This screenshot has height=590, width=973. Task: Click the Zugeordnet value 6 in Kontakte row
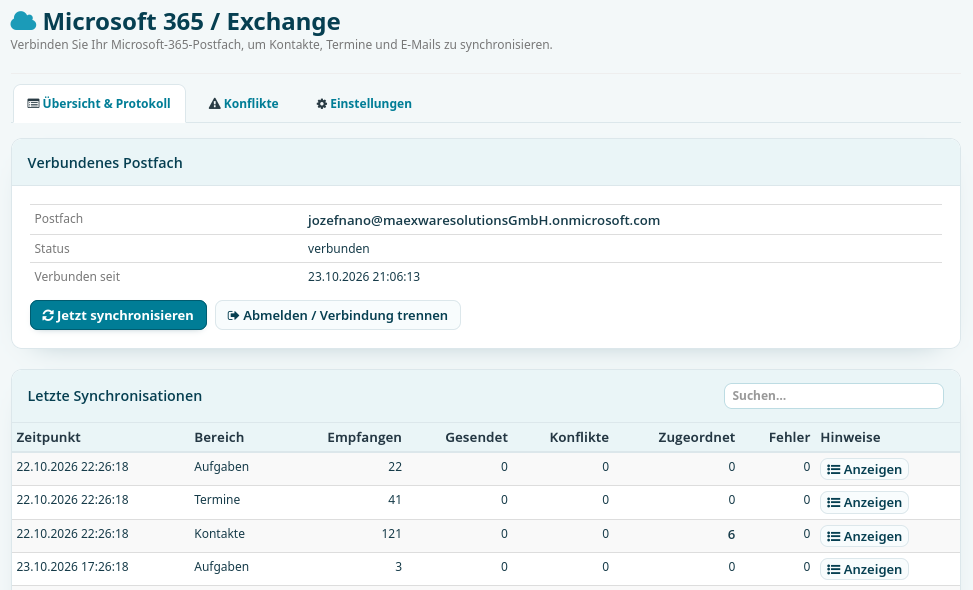(731, 534)
